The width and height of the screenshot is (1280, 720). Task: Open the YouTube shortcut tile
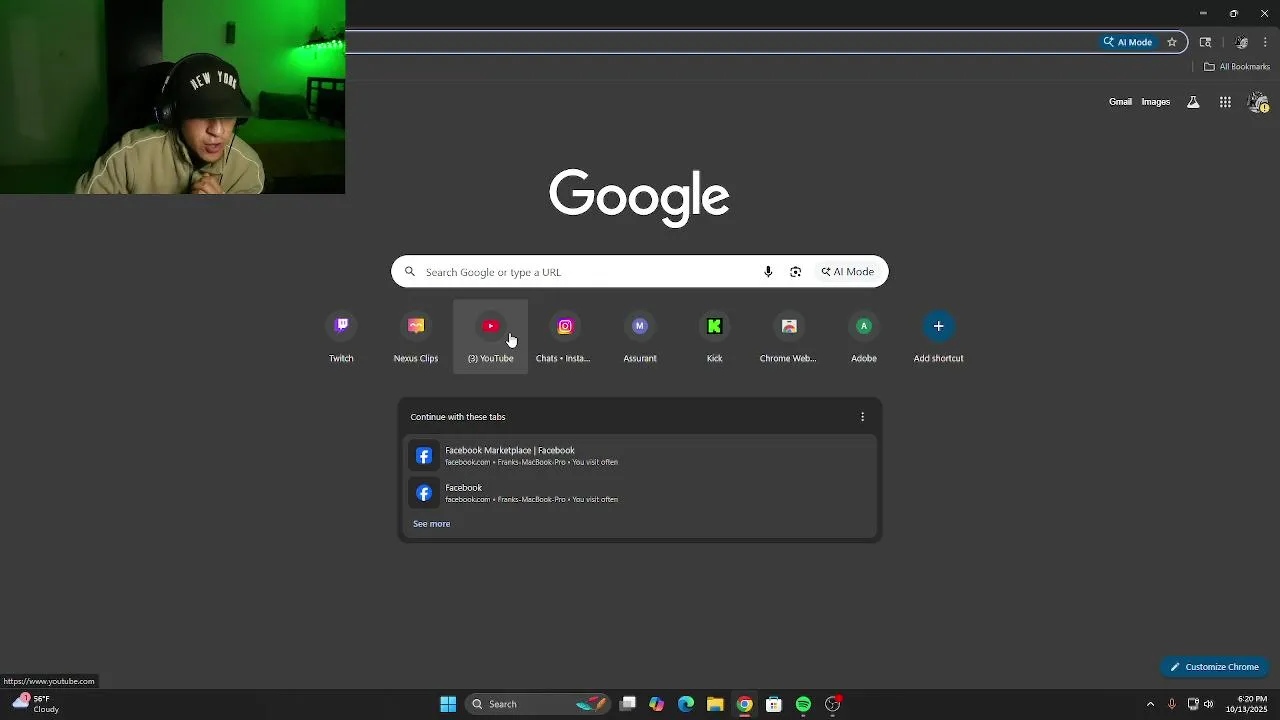(490, 337)
